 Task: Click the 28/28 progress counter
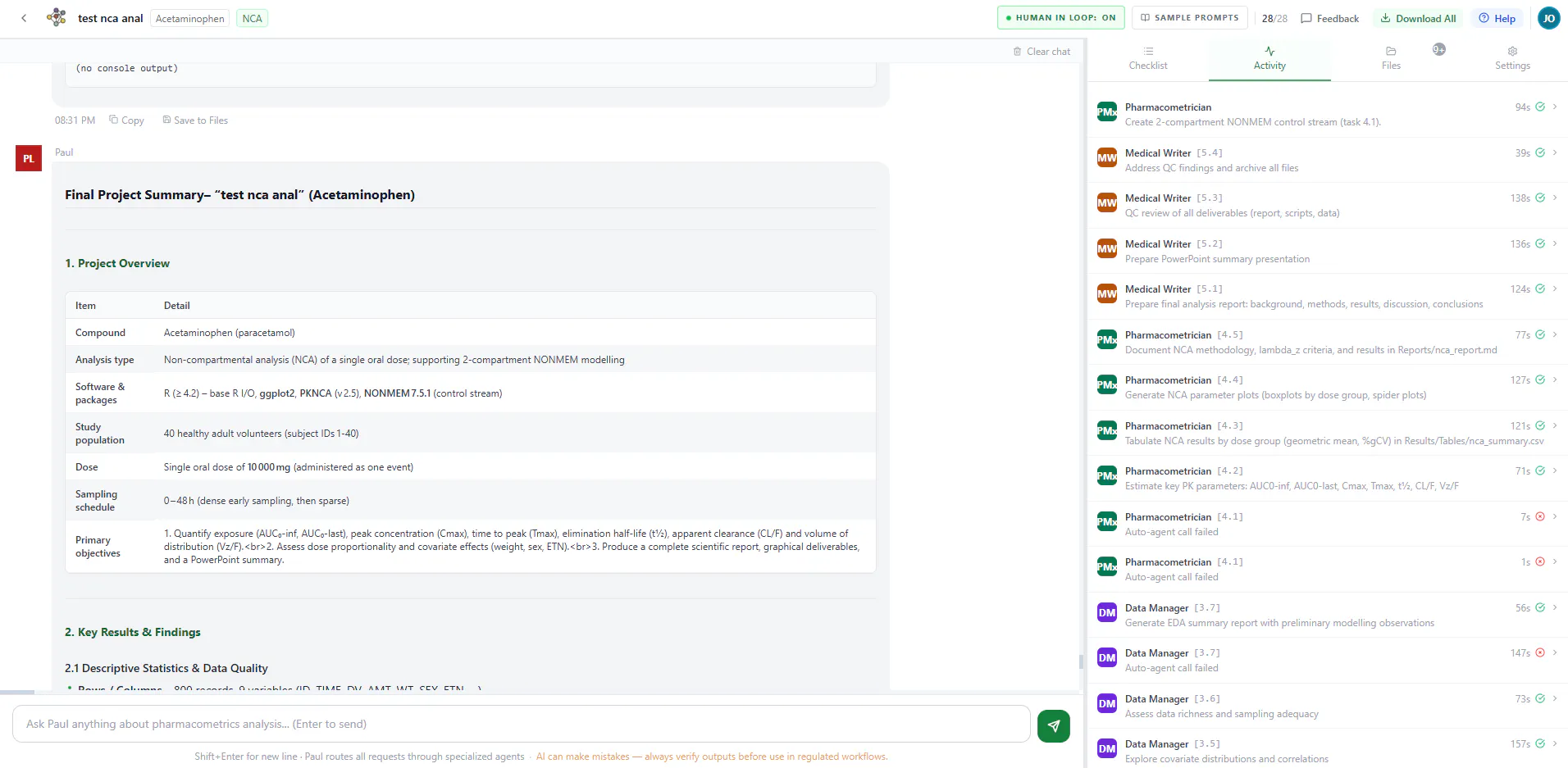point(1274,18)
